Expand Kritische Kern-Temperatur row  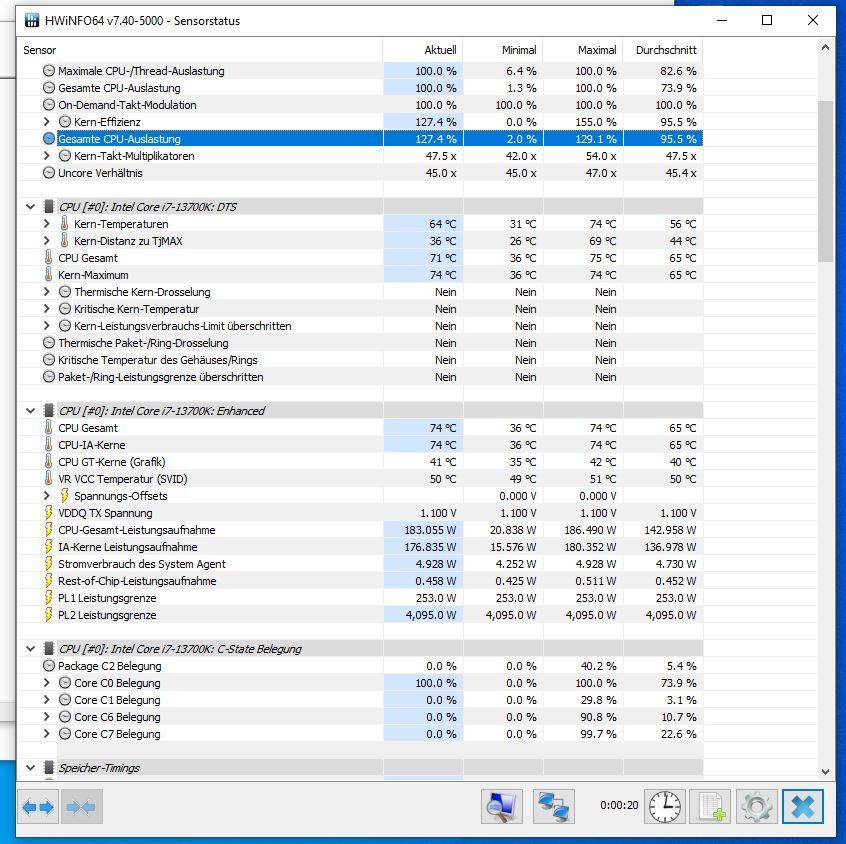pyautogui.click(x=47, y=309)
